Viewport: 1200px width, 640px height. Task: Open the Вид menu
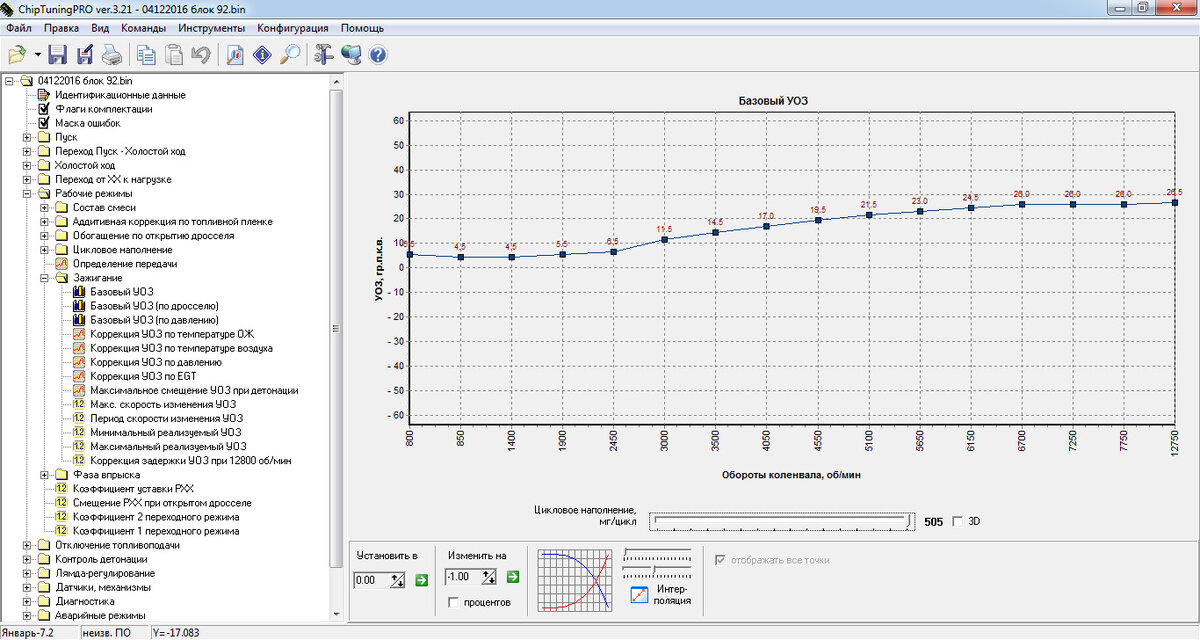[x=100, y=28]
